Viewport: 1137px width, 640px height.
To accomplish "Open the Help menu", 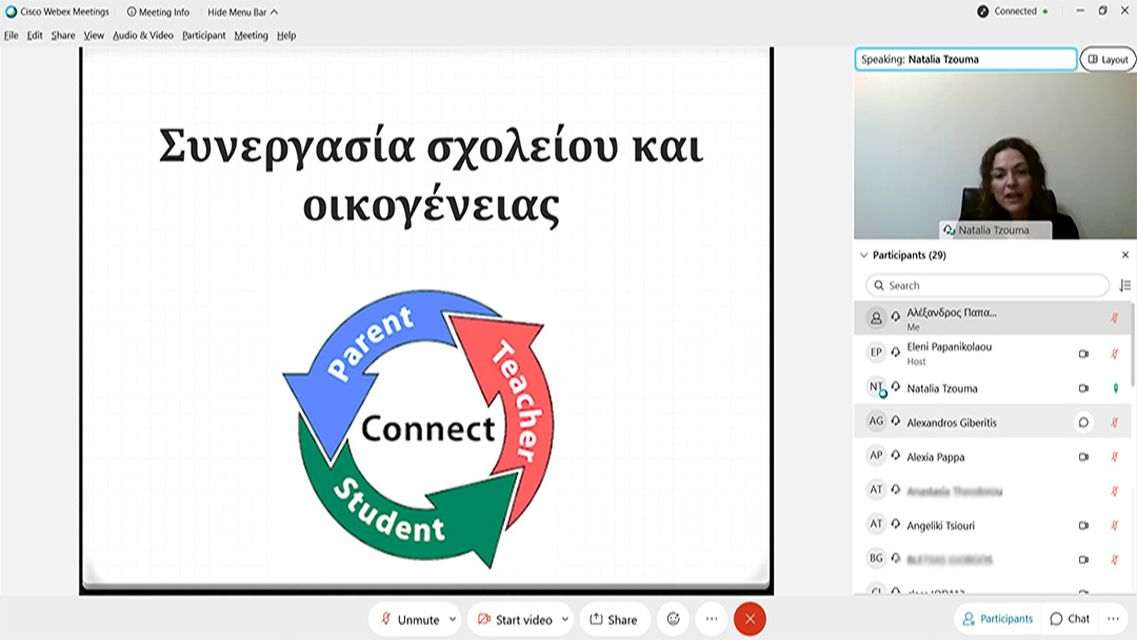I will 286,35.
